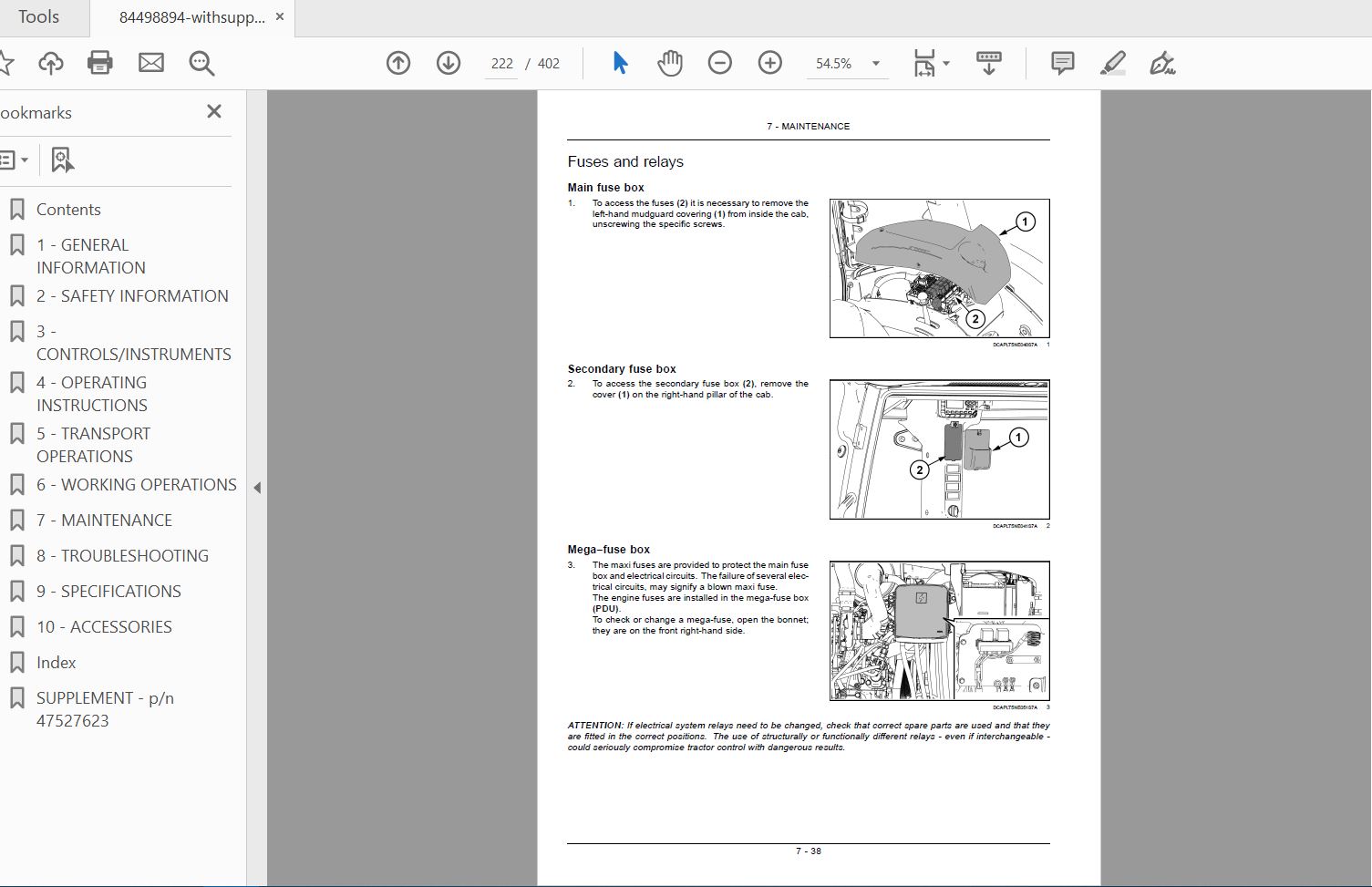
Task: Activate the hand pan tool
Action: (670, 63)
